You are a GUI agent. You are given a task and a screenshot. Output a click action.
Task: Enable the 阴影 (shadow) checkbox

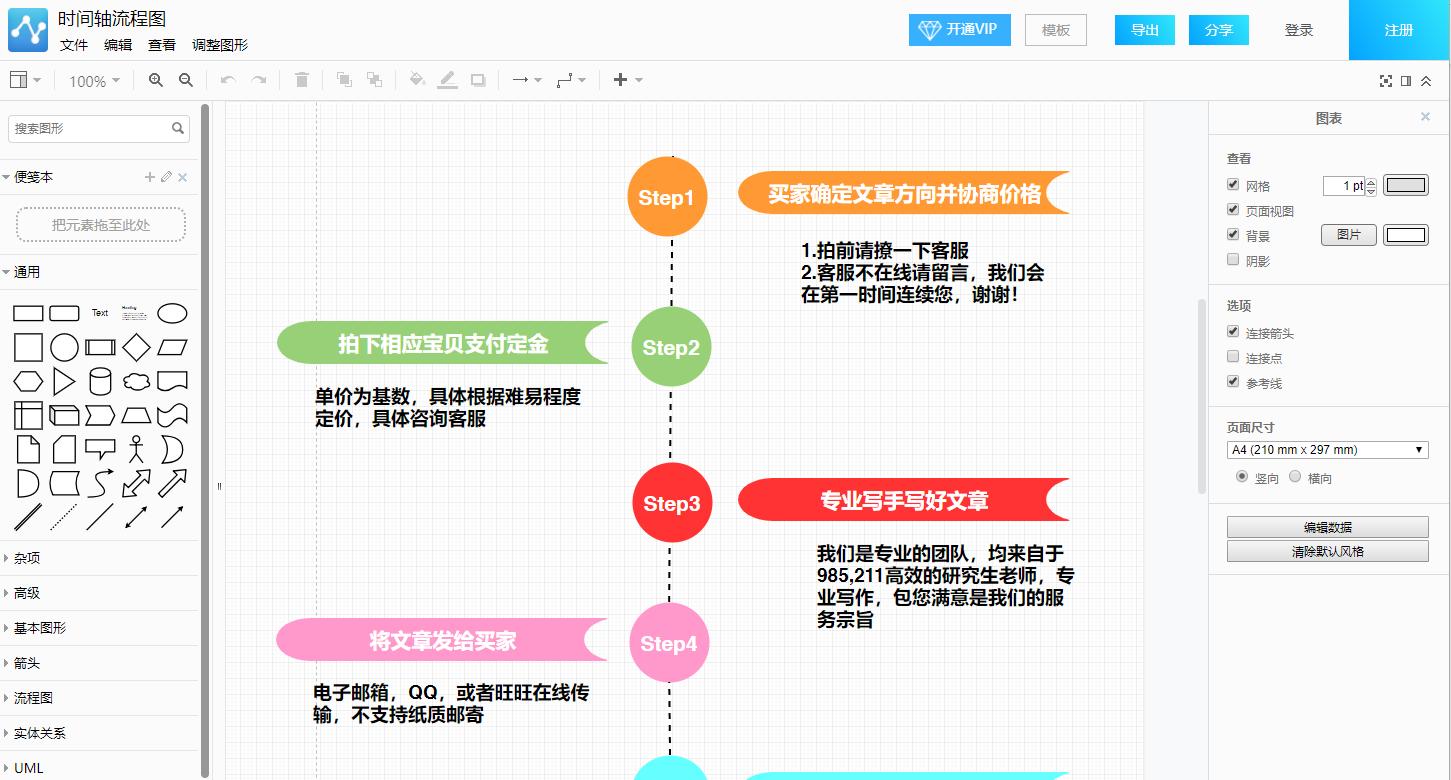(1234, 259)
